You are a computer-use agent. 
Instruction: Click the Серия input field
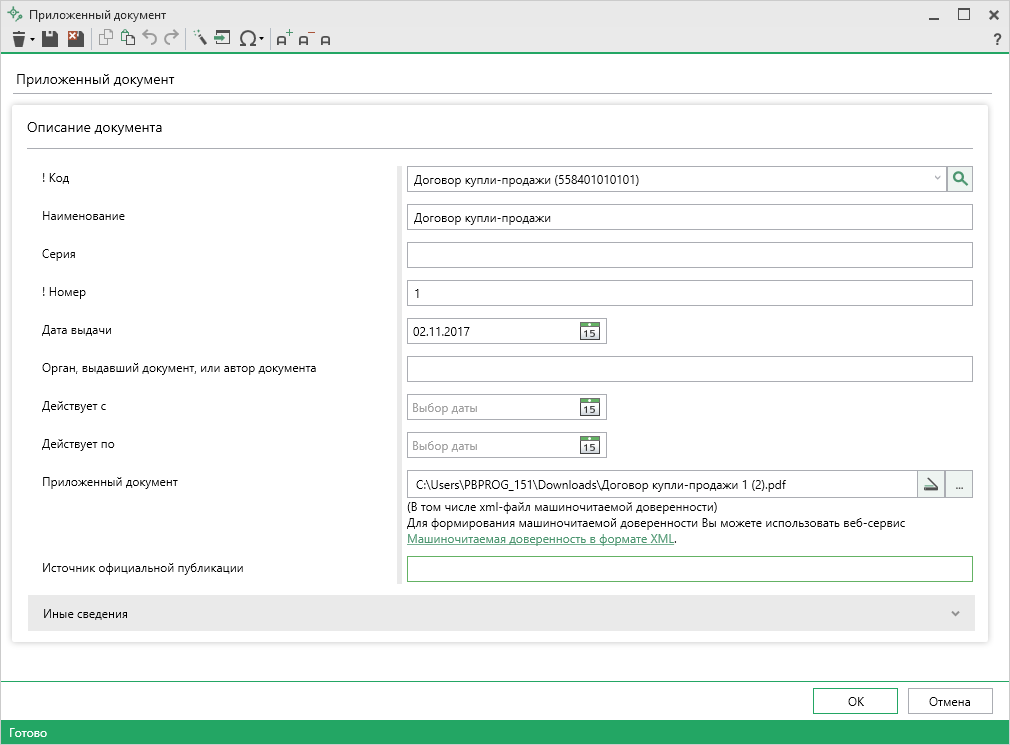(x=689, y=255)
